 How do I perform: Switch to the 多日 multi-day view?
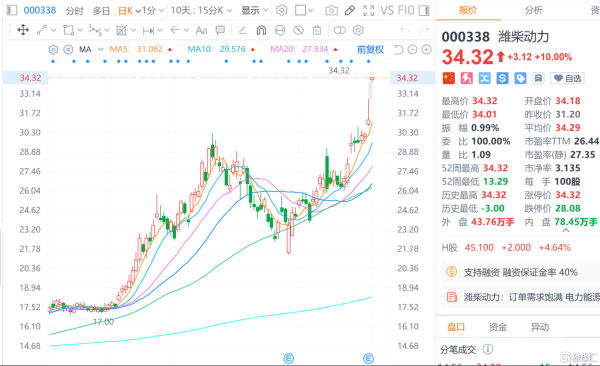pyautogui.click(x=101, y=11)
